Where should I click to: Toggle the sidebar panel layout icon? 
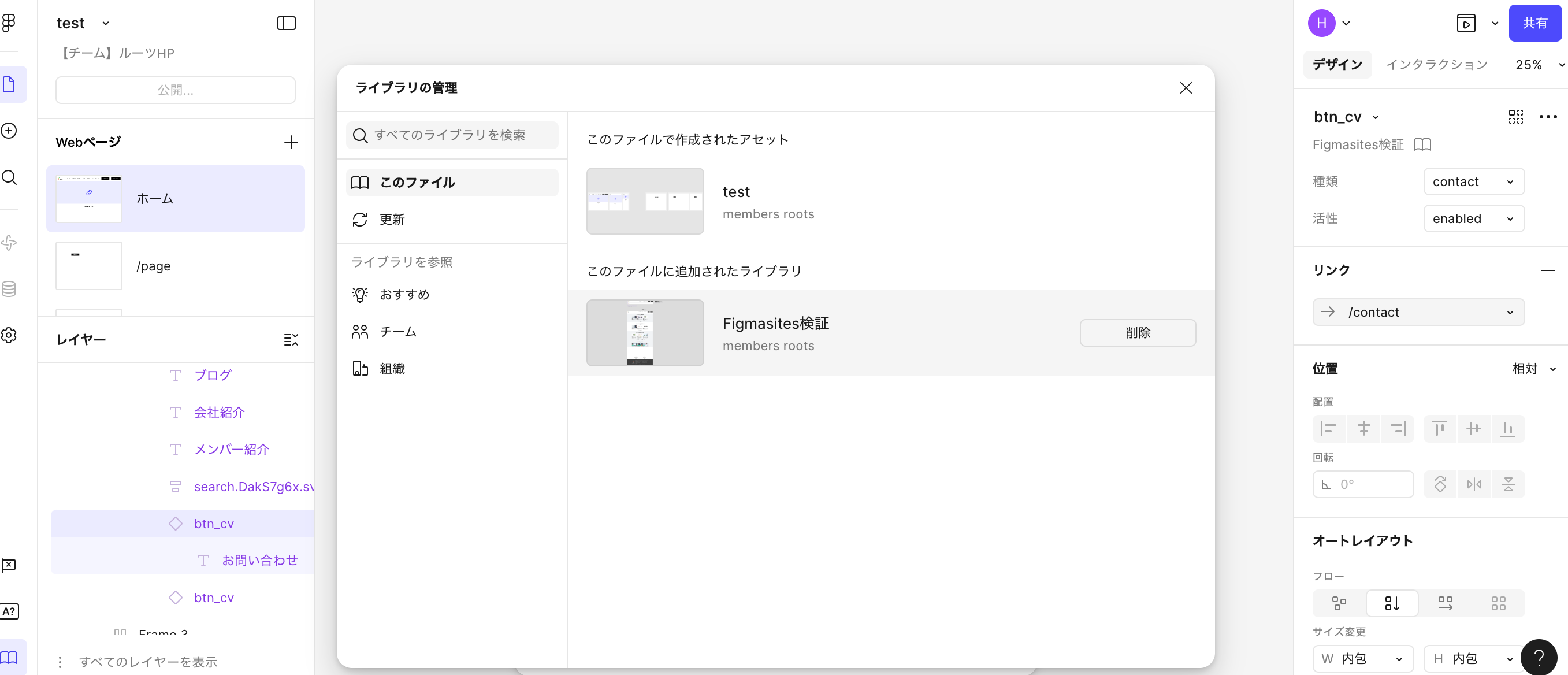(286, 23)
